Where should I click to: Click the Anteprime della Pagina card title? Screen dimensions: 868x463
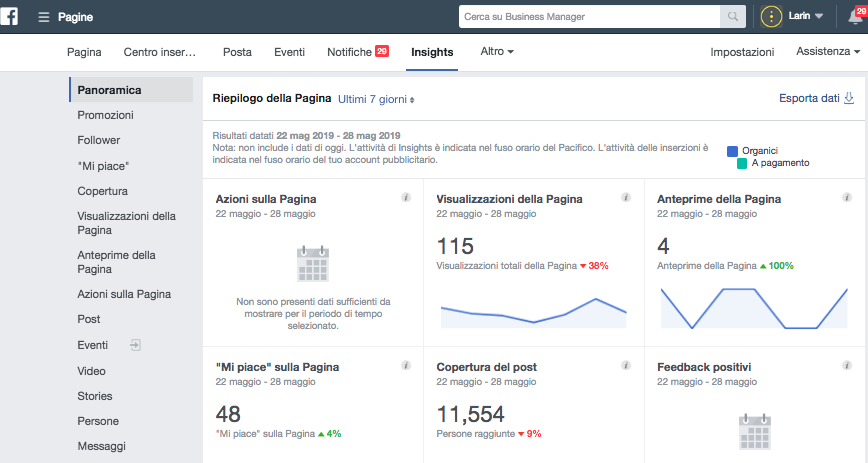click(719, 199)
